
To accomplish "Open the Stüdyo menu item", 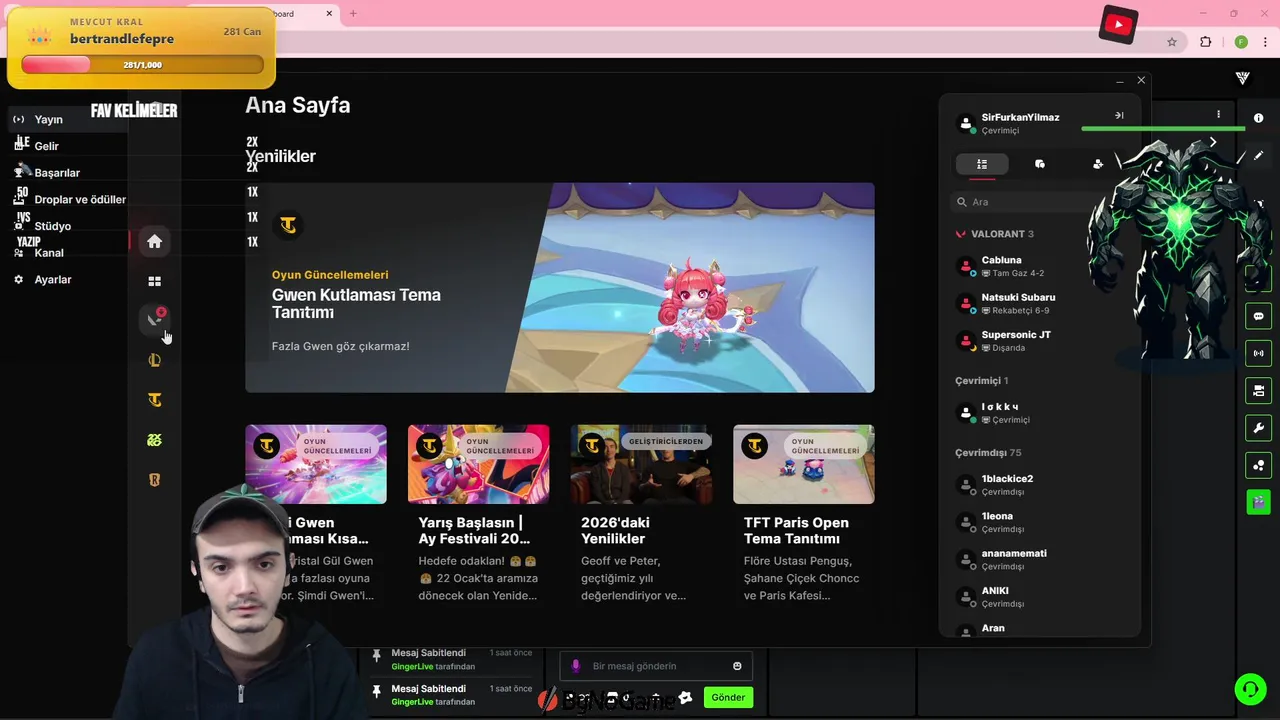I will (52, 226).
